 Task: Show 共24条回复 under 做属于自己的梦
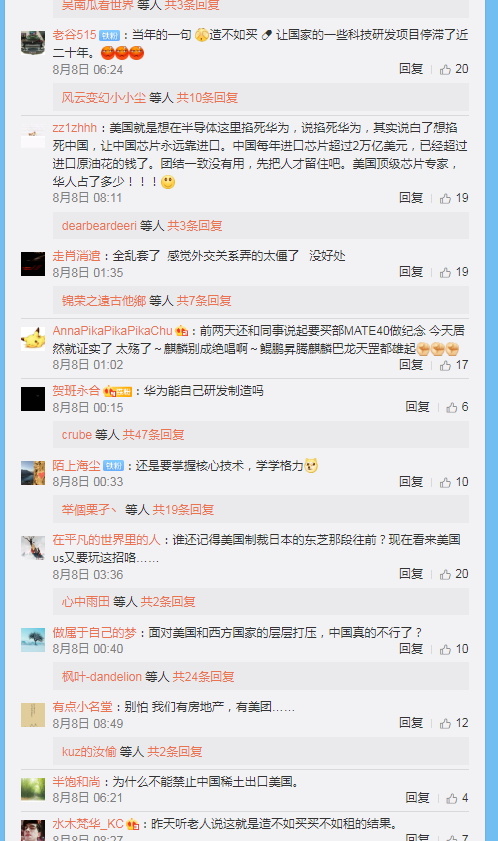(203, 677)
